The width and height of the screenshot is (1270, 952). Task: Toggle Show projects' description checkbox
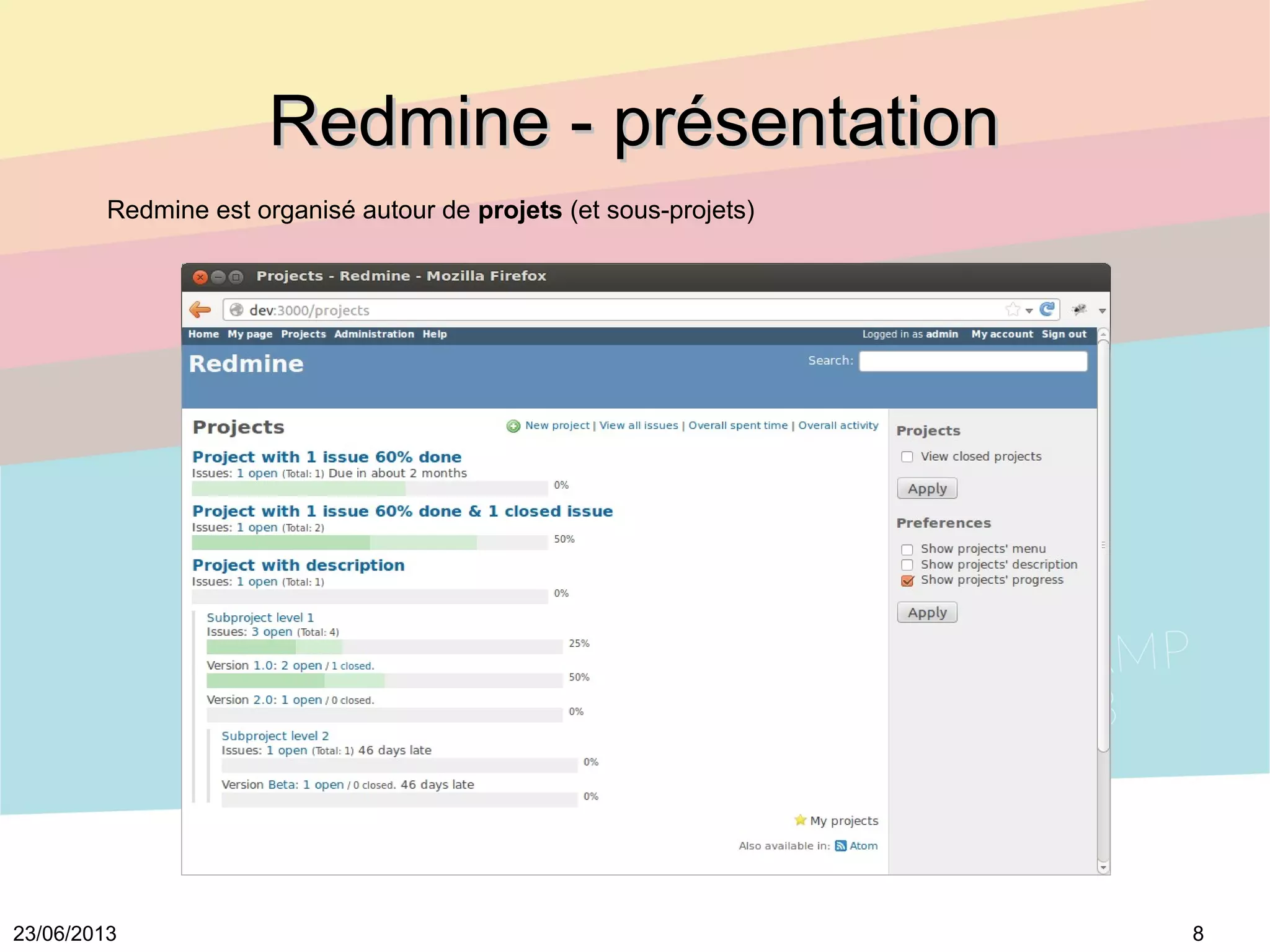(x=907, y=565)
